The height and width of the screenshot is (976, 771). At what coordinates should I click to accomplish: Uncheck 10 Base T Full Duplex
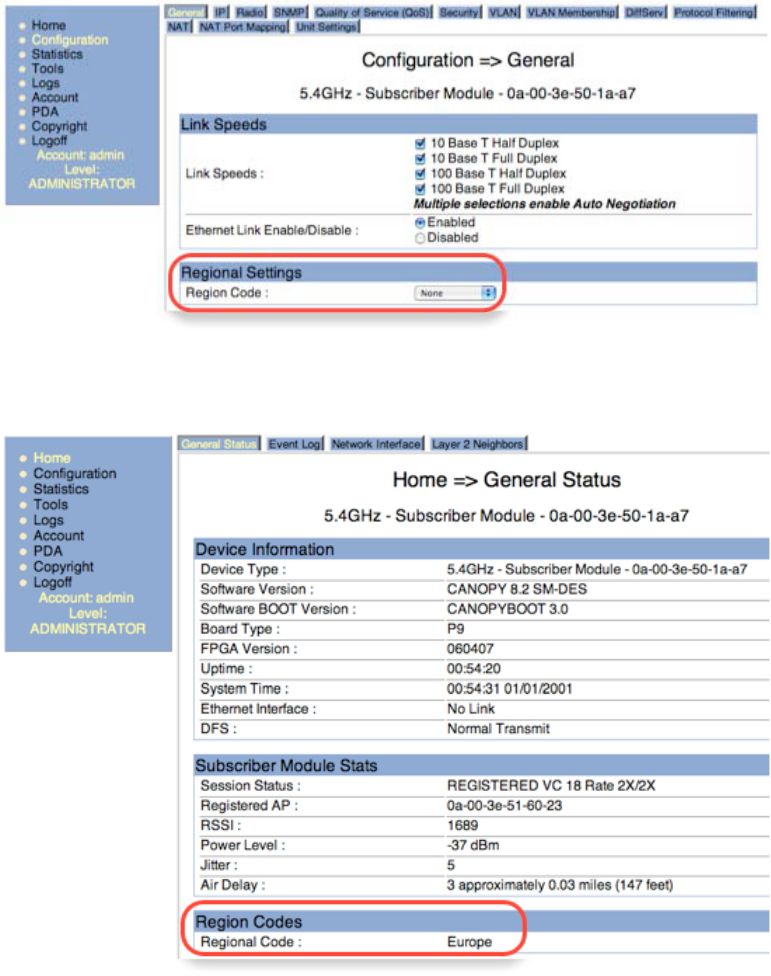420,159
